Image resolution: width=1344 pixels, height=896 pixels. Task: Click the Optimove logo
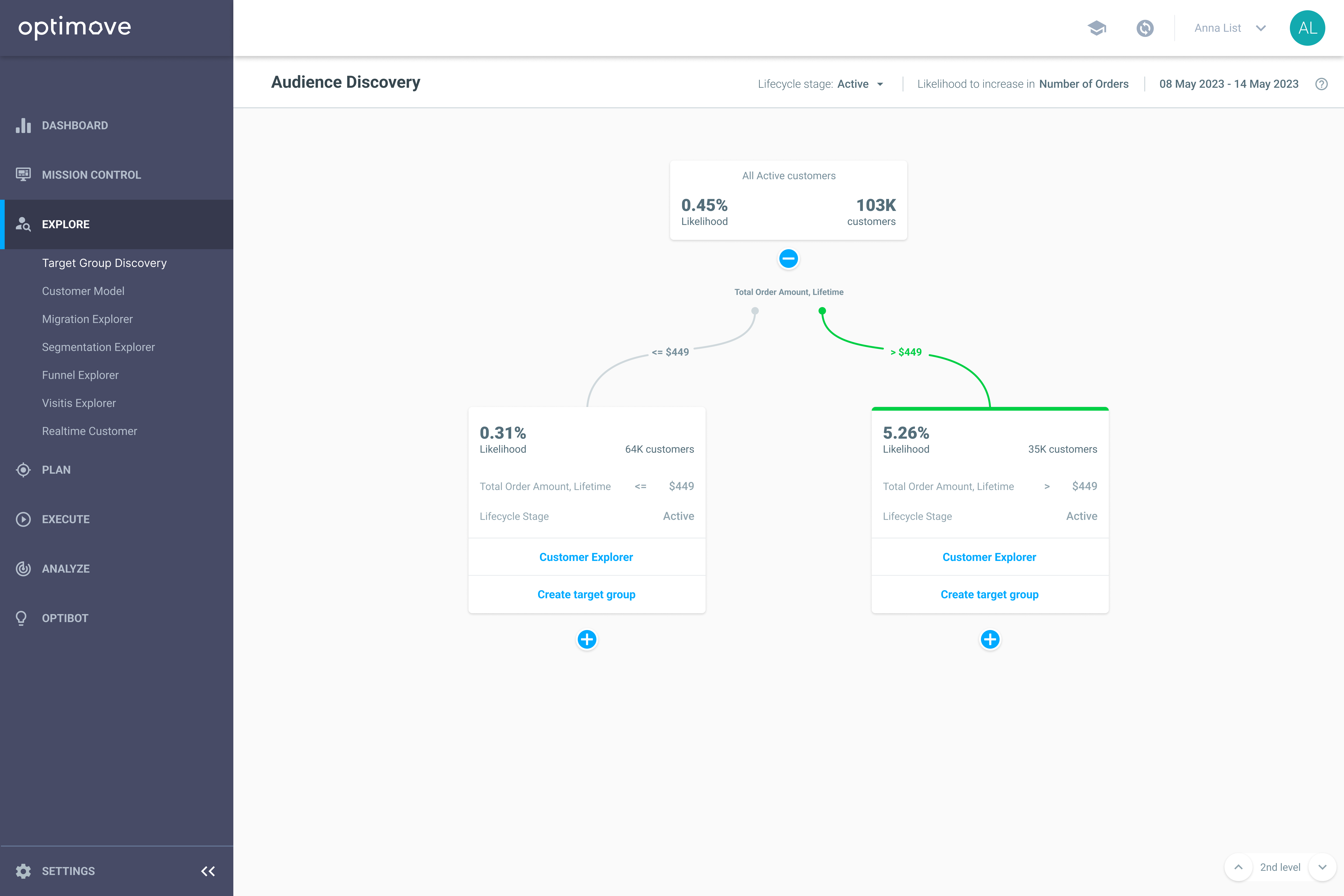coord(75,28)
